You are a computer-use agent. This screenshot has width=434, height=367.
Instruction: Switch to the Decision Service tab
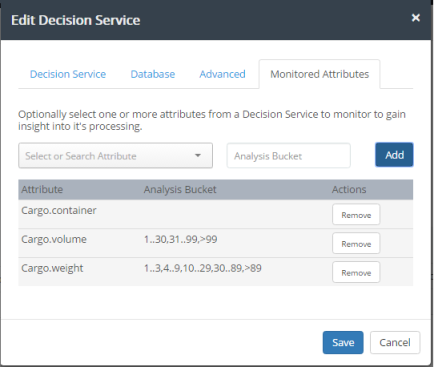68,74
